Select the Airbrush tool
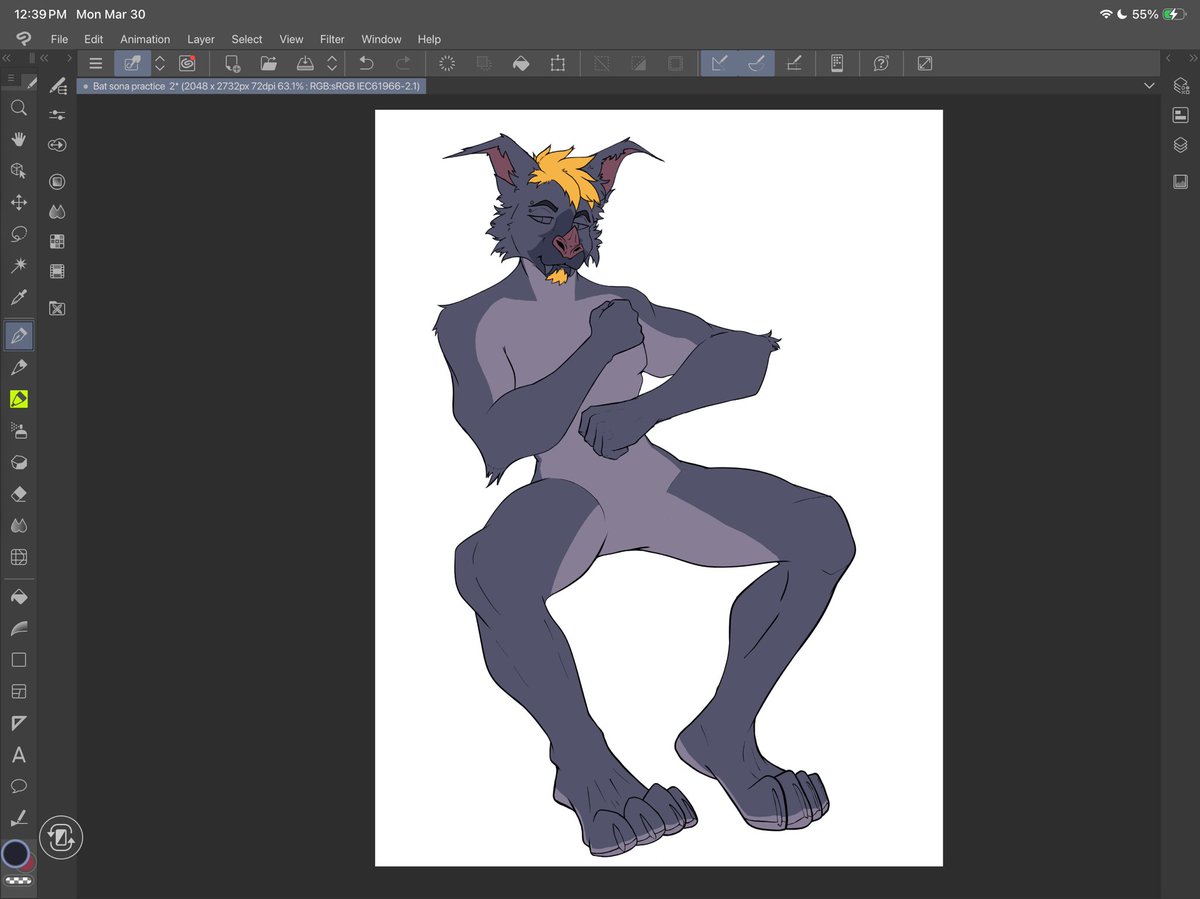The height and width of the screenshot is (899, 1200). coord(18,431)
